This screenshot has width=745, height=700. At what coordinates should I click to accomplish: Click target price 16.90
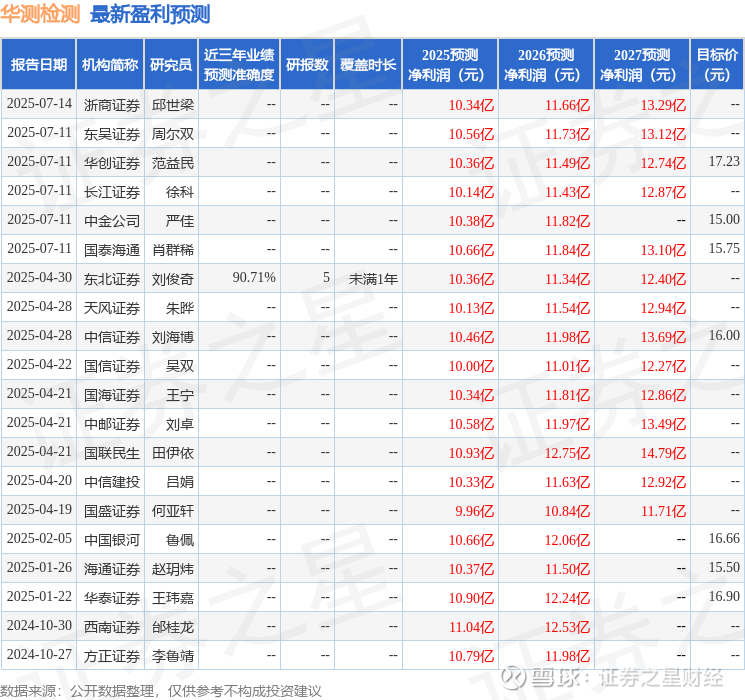tap(724, 596)
